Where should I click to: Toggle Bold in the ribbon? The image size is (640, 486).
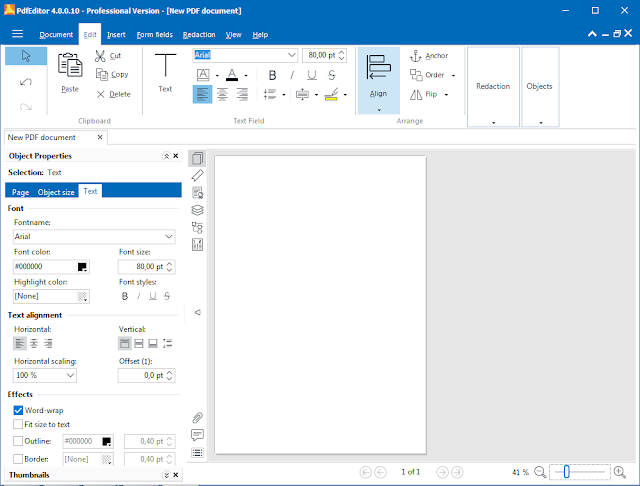[272, 75]
